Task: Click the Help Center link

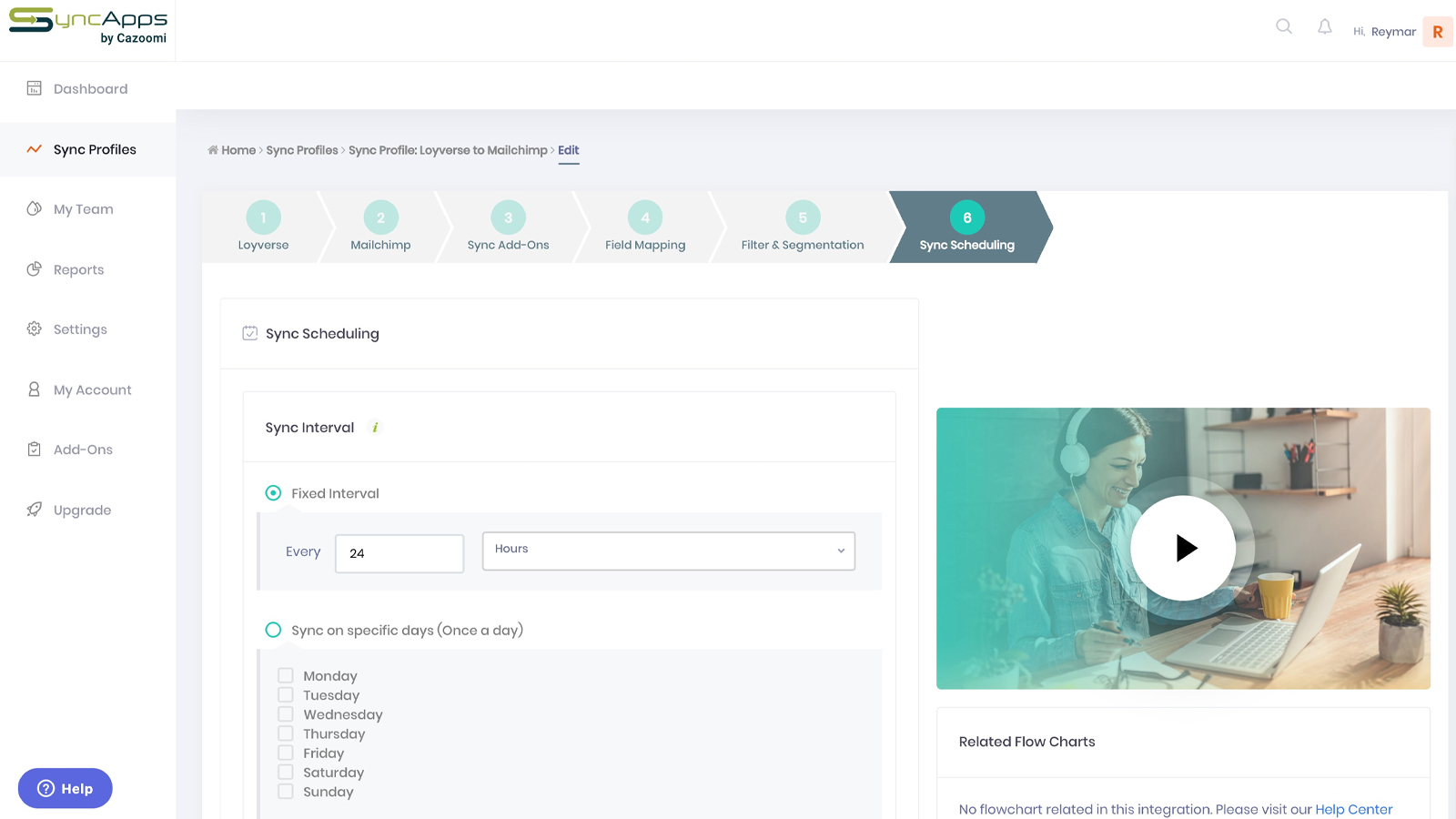Action: 1353,809
